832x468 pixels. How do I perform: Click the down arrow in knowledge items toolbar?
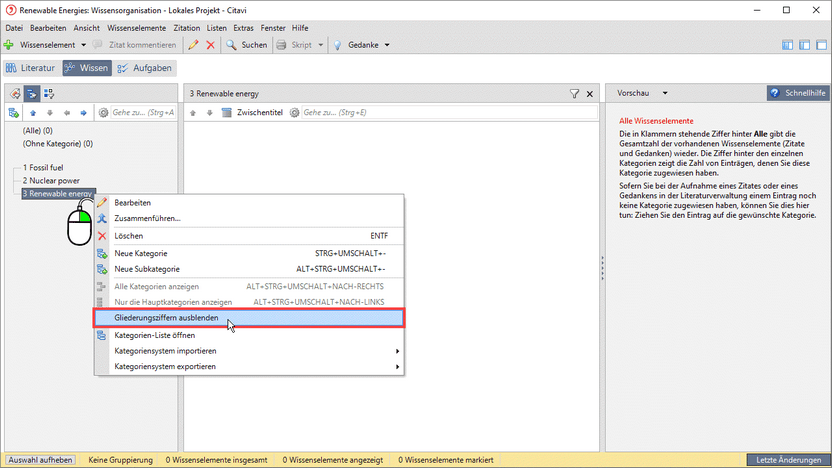pos(210,112)
